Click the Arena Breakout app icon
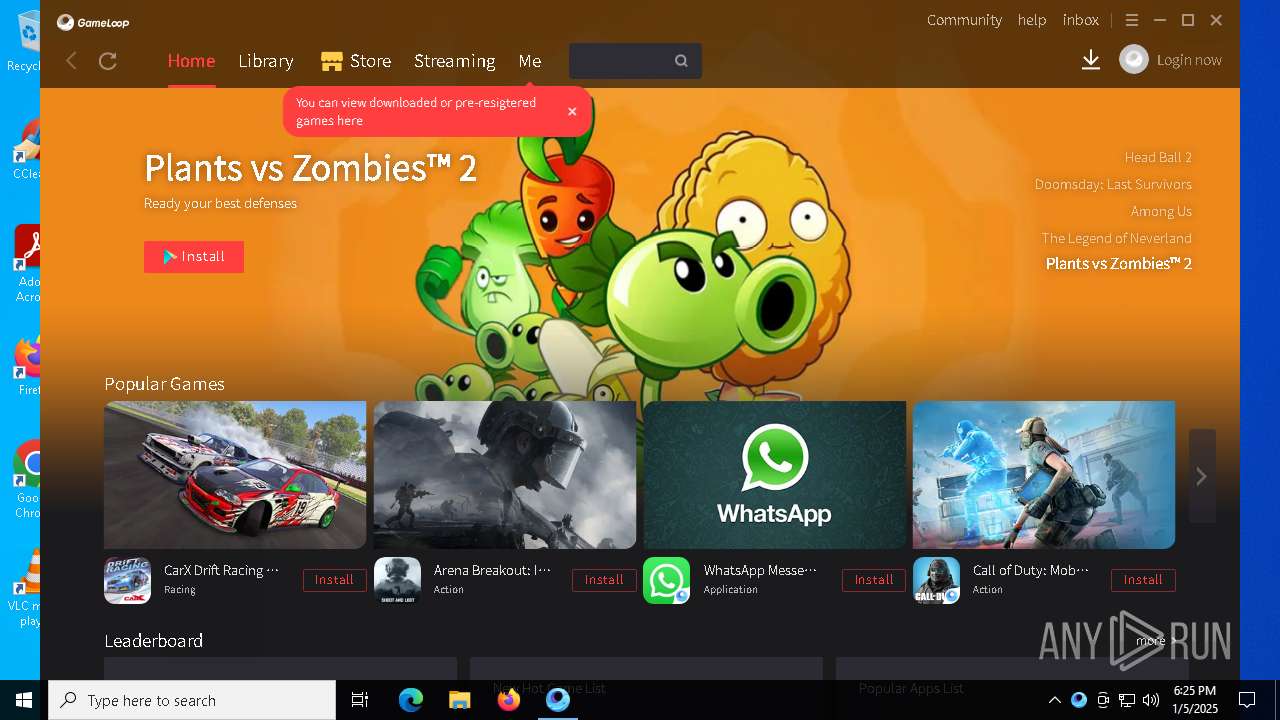Screen dimensions: 1280x720 [x=397, y=580]
